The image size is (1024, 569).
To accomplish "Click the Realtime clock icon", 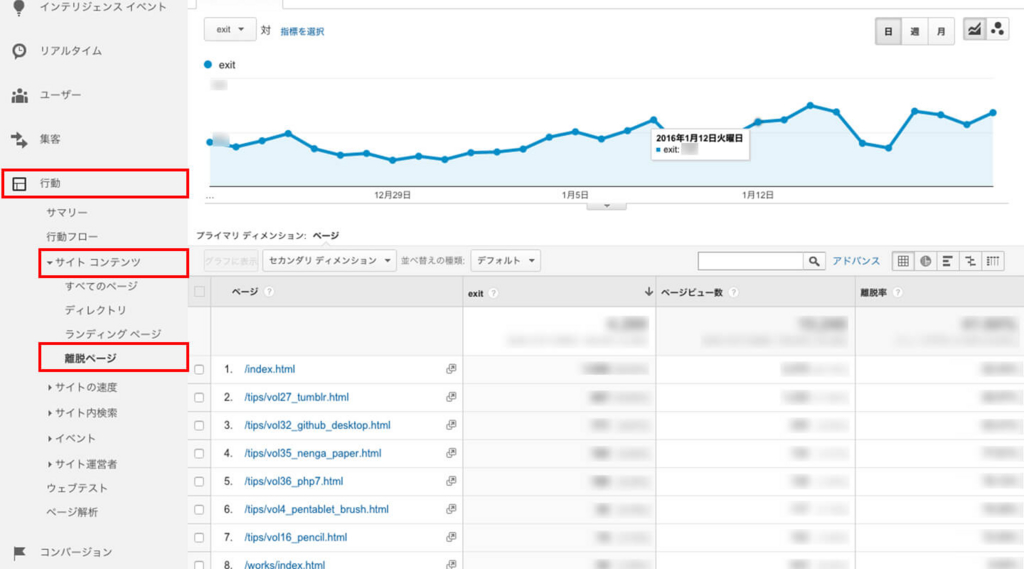I will tap(20, 51).
